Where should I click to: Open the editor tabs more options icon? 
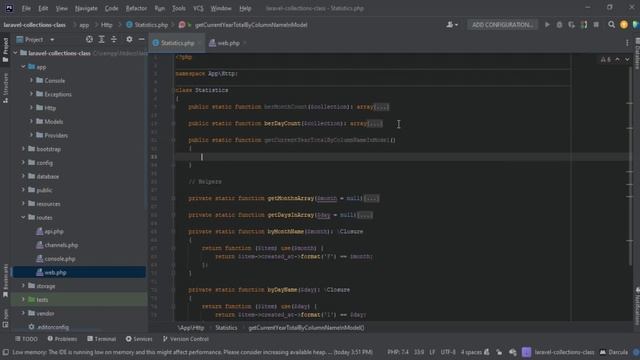(x=627, y=43)
